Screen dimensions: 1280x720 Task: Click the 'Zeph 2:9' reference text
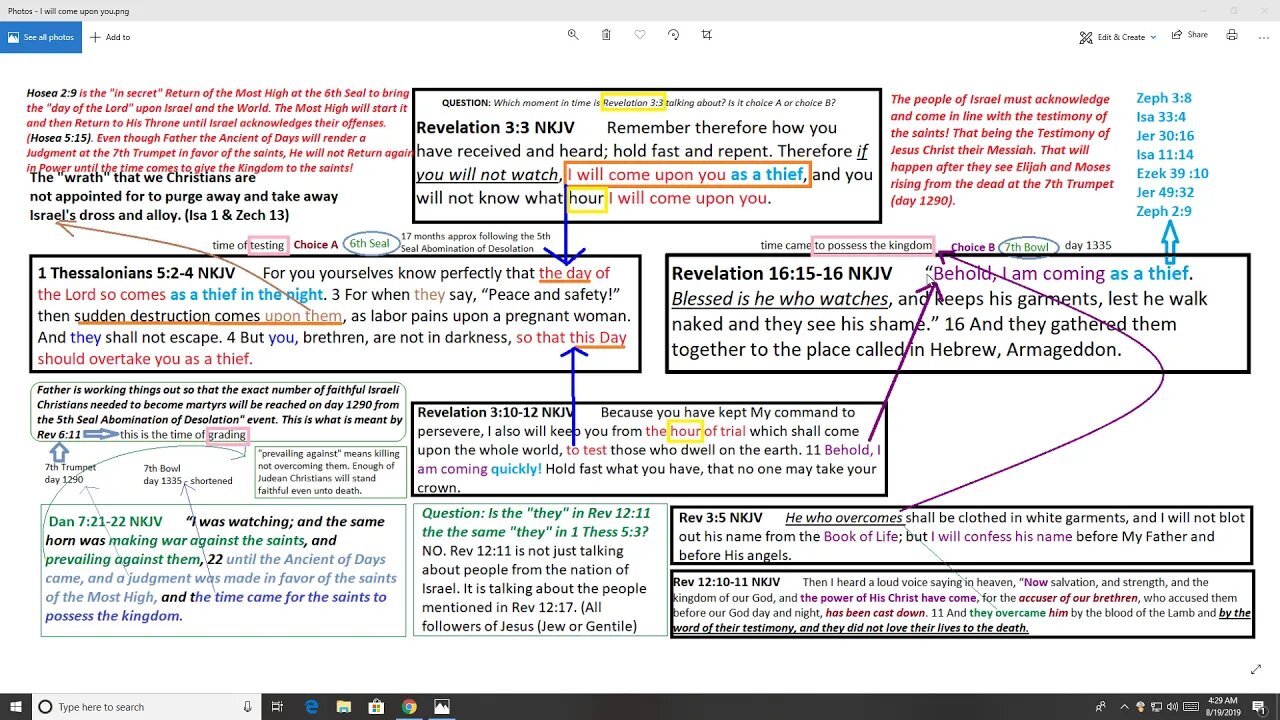pos(1163,211)
